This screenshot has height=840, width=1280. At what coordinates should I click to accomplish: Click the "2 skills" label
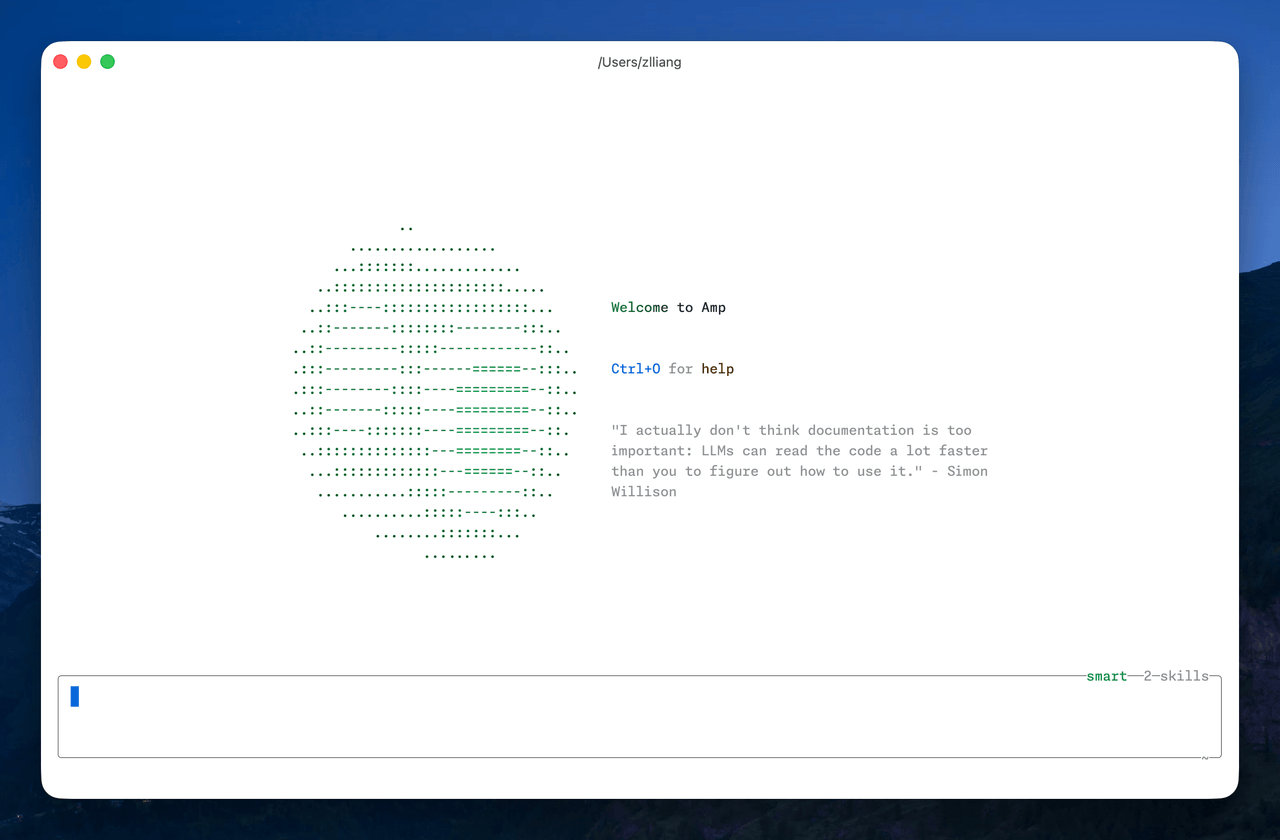[1176, 676]
